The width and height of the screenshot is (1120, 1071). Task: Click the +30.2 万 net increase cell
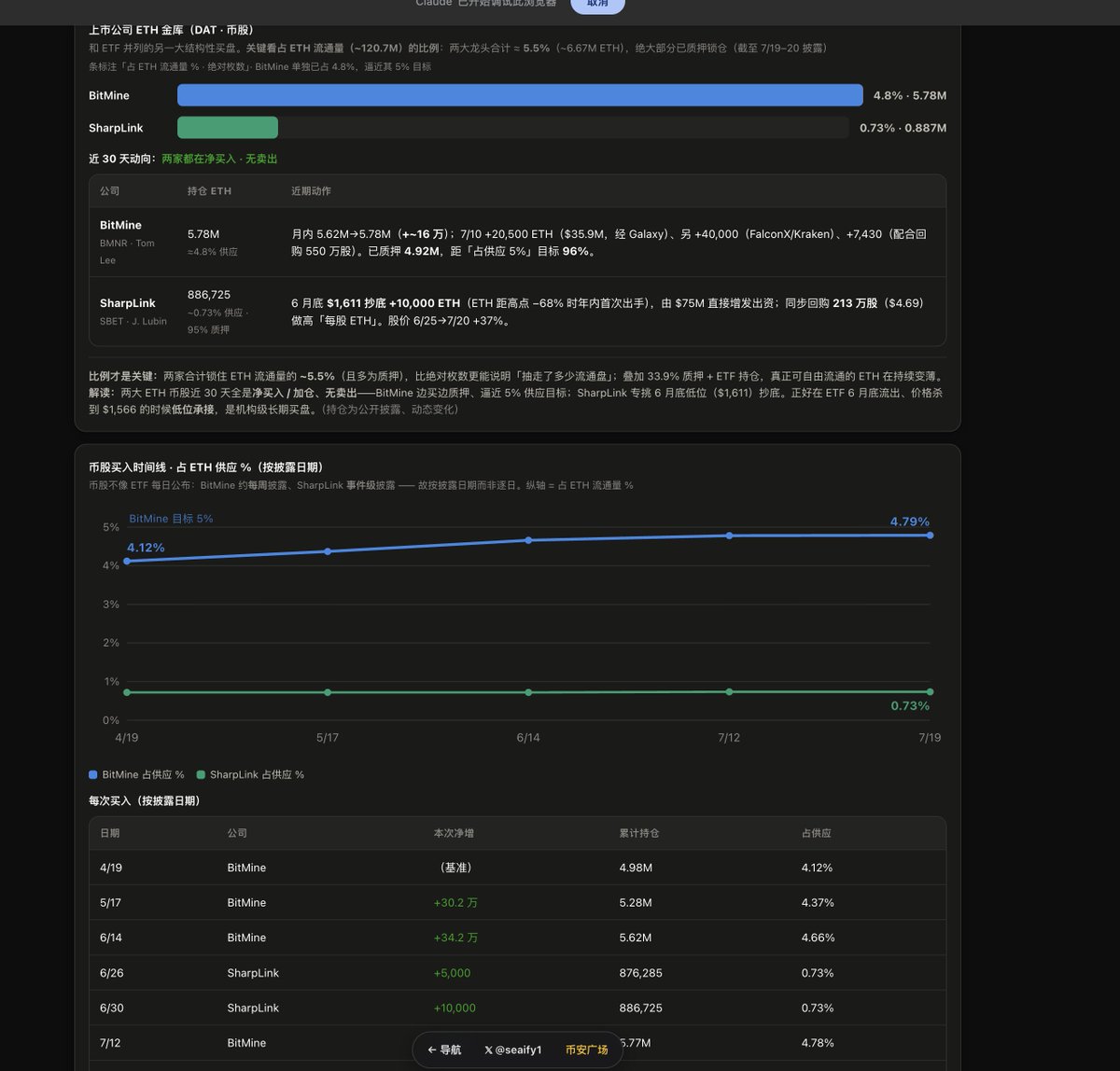[x=455, y=903]
